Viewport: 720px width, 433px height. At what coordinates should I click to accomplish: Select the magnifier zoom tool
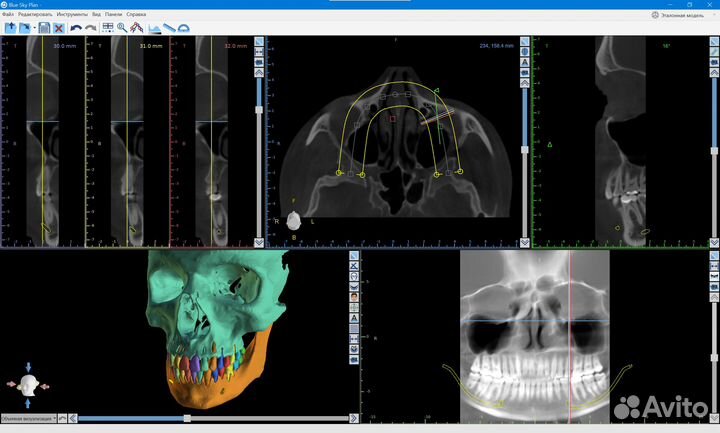(122, 28)
